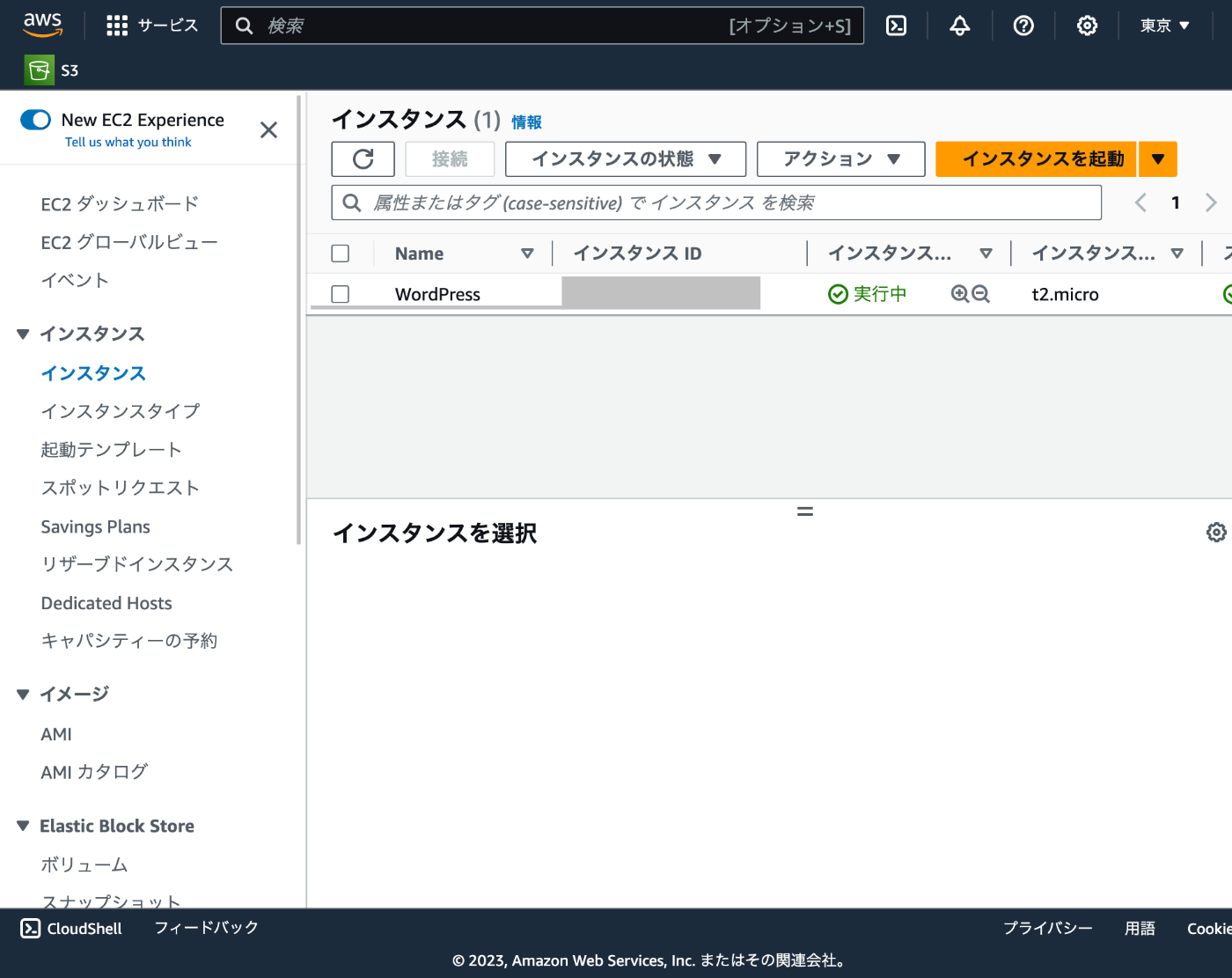Open the S3 shortcut icon
Image resolution: width=1232 pixels, height=978 pixels.
click(39, 70)
